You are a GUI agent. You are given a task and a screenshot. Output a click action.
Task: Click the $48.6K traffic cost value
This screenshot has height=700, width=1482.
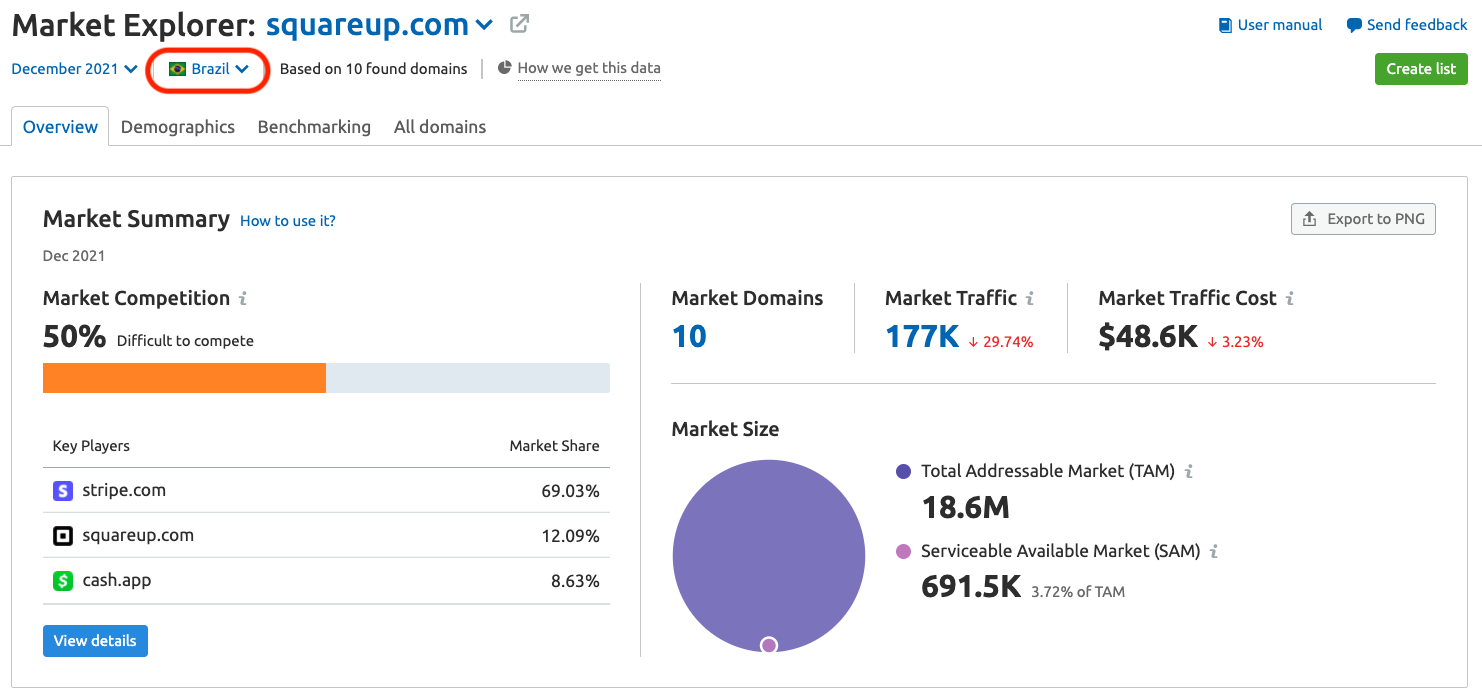(x=1148, y=337)
